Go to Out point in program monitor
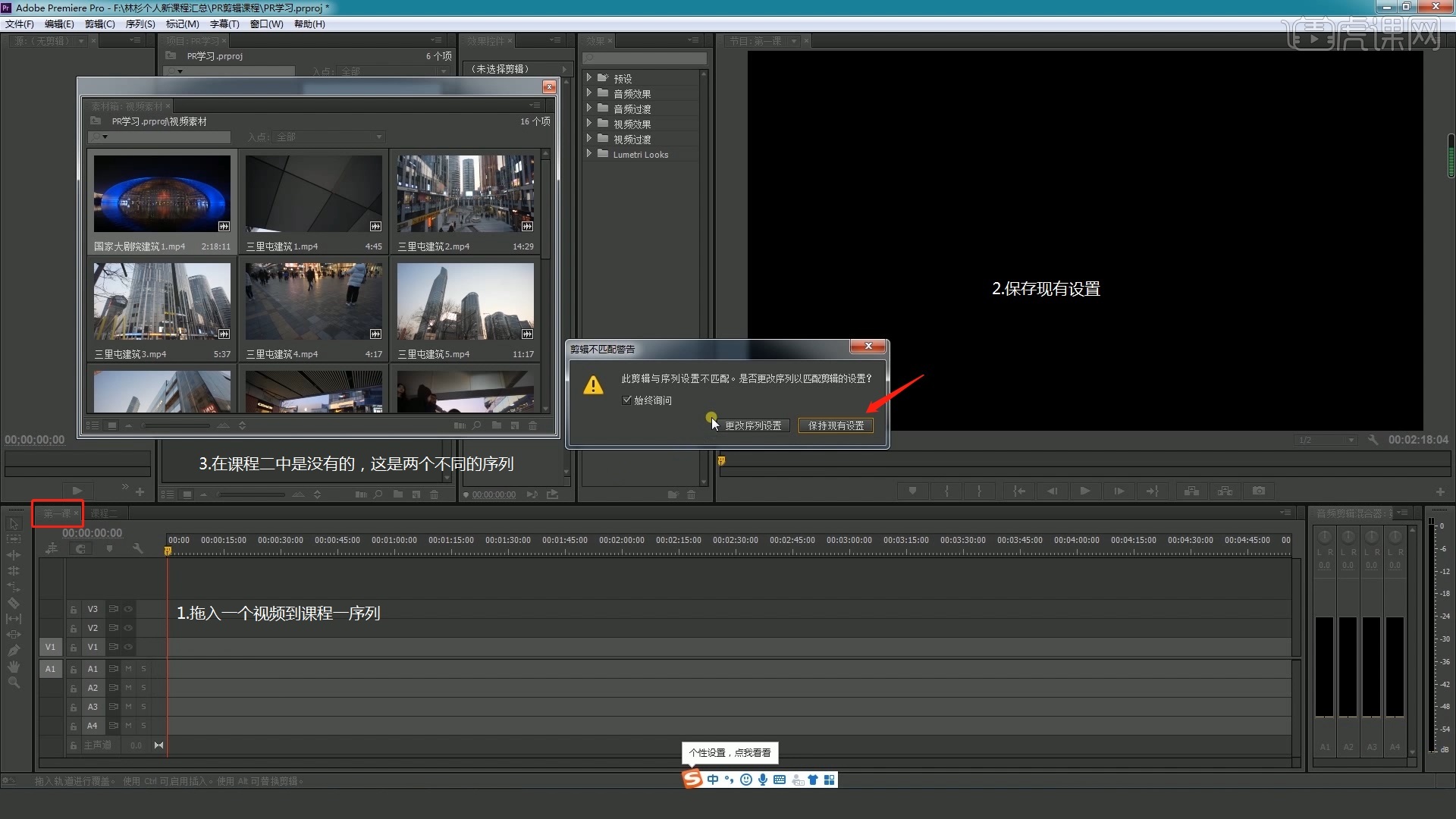The width and height of the screenshot is (1456, 819). (x=1153, y=491)
